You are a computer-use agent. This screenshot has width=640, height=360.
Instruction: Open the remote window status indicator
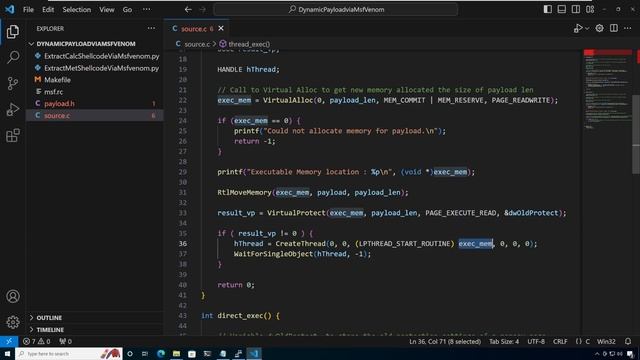(9, 341)
